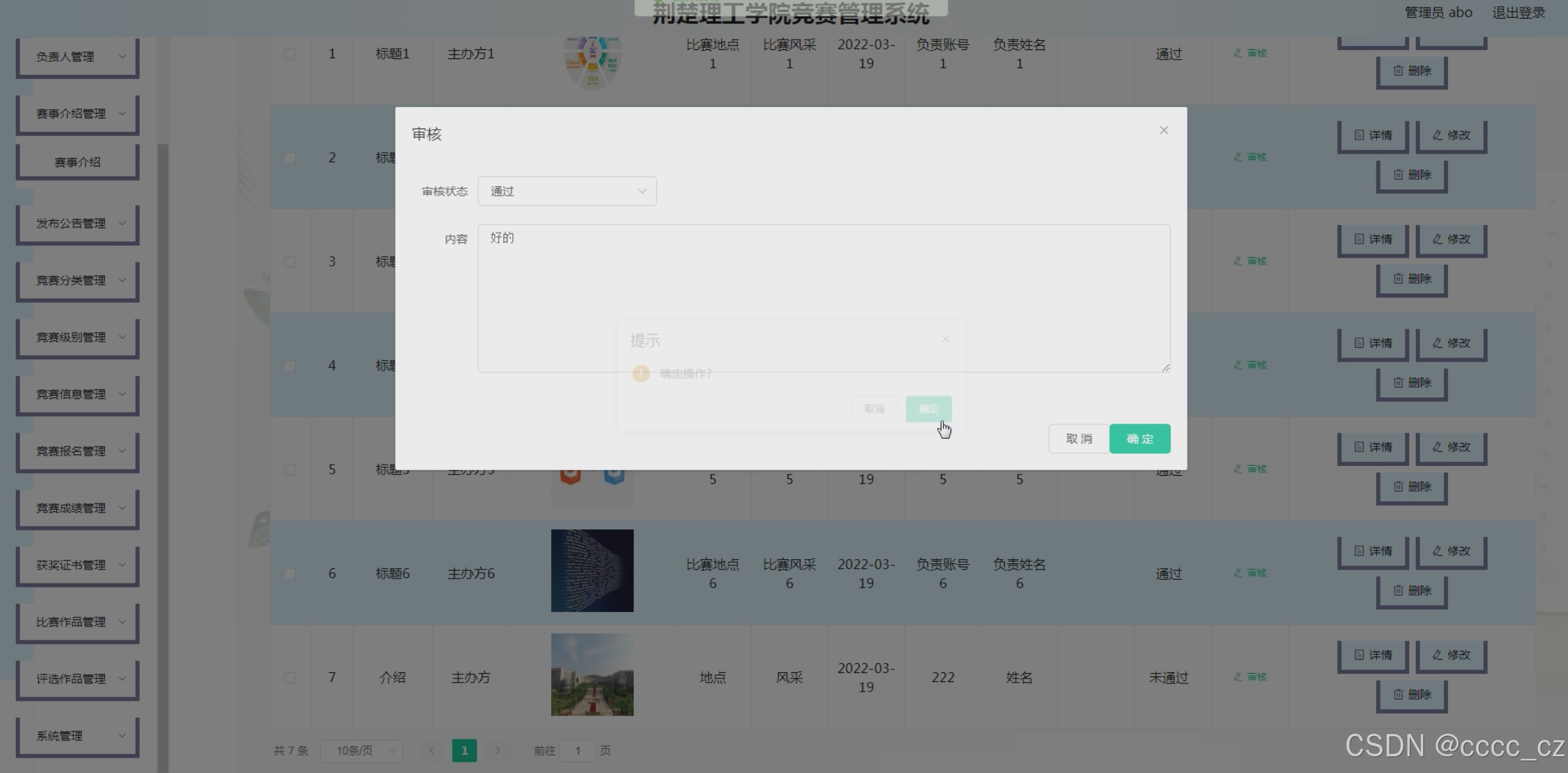Open 赛事介绍 submenu item in sidebar
The image size is (1568, 773).
click(78, 163)
